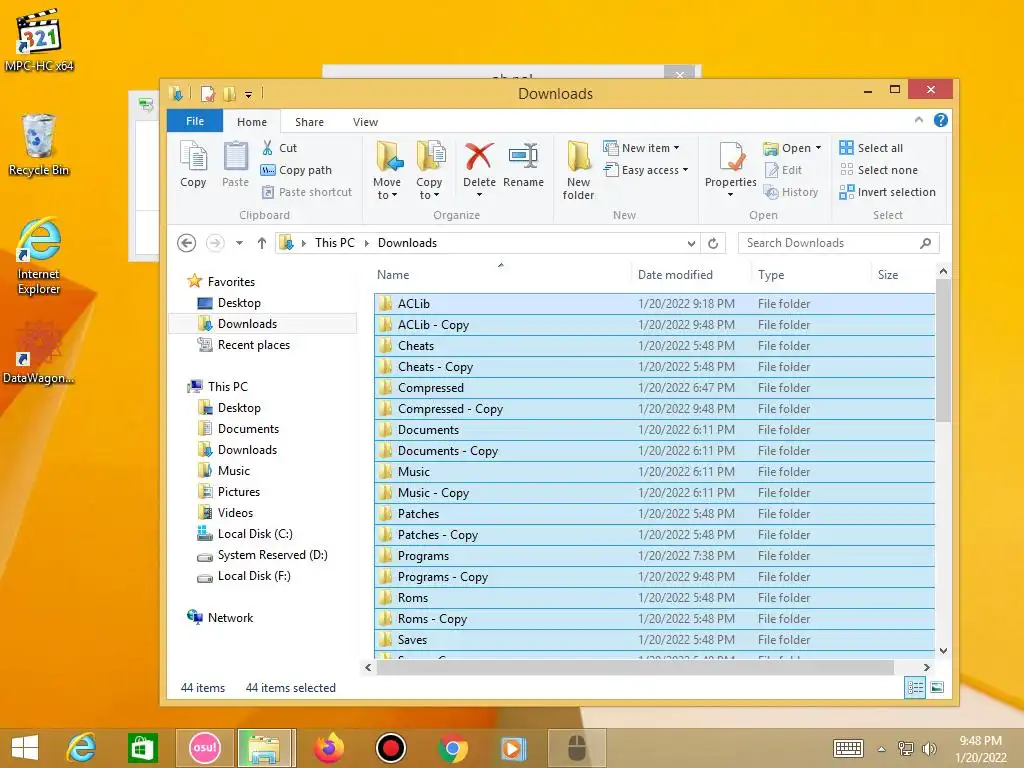Select the Home ribbon tab
Viewport: 1024px width, 768px height.
(252, 121)
